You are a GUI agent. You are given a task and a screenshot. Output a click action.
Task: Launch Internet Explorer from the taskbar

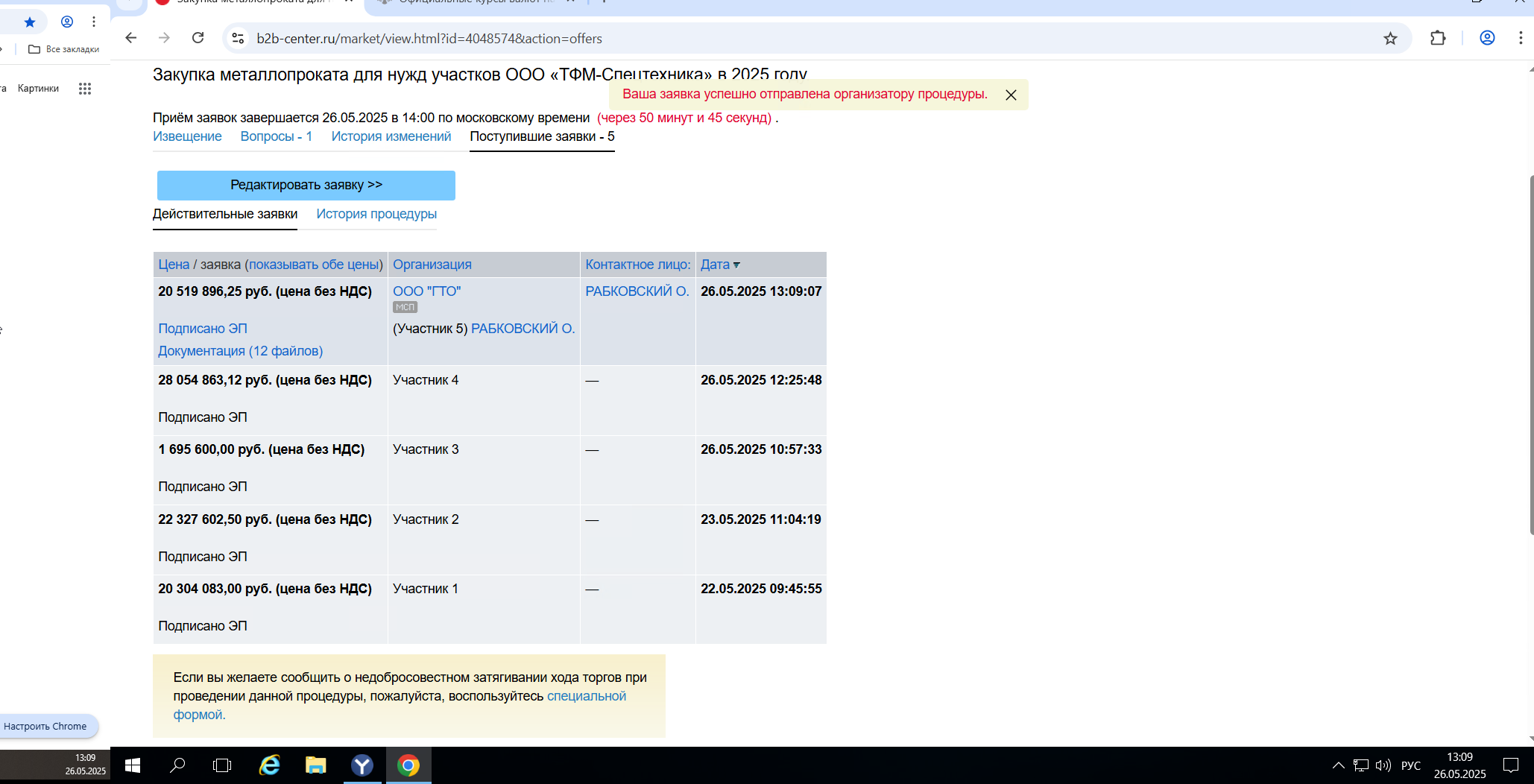[269, 765]
